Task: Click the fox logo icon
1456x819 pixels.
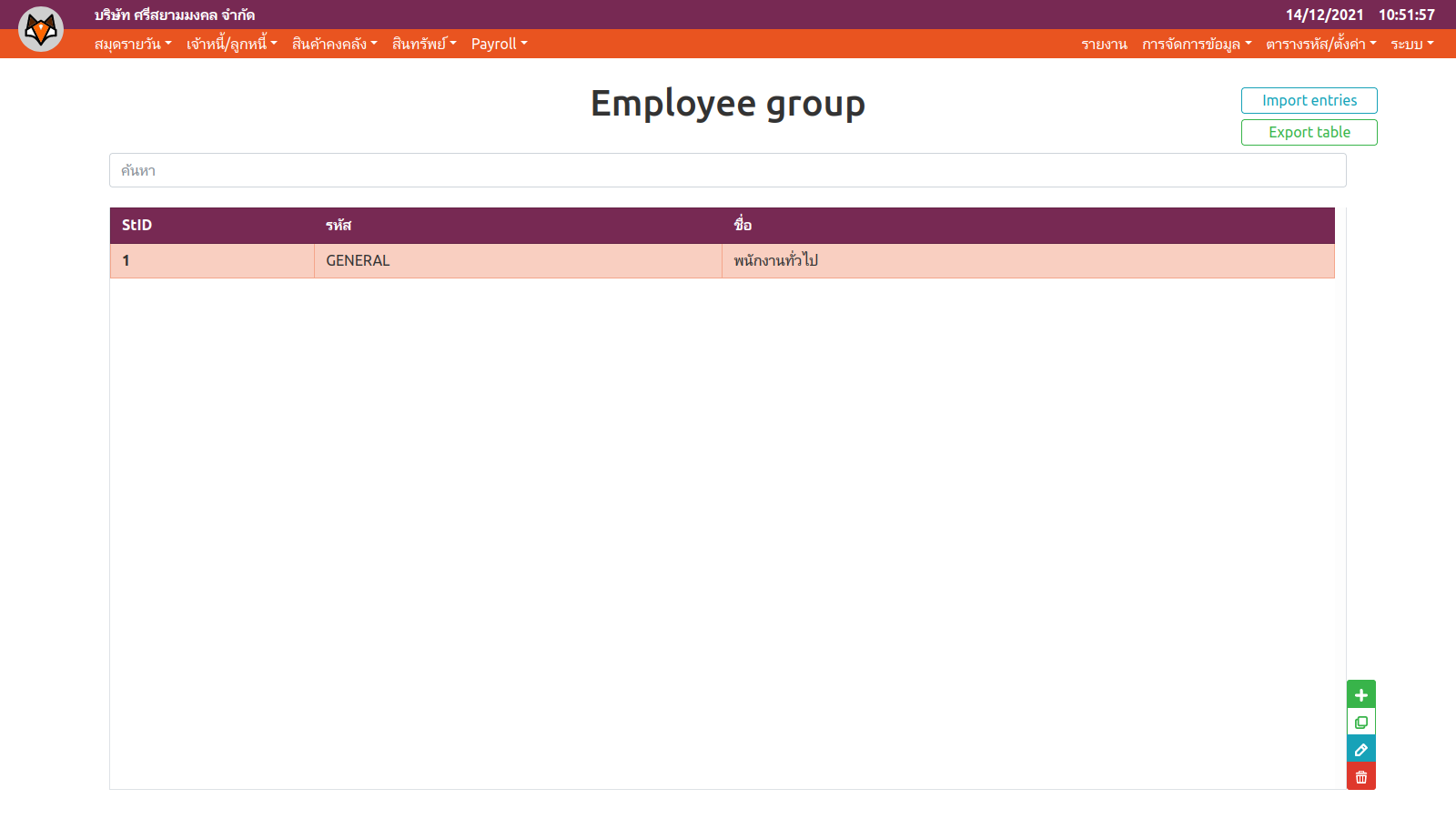Action: [41, 29]
